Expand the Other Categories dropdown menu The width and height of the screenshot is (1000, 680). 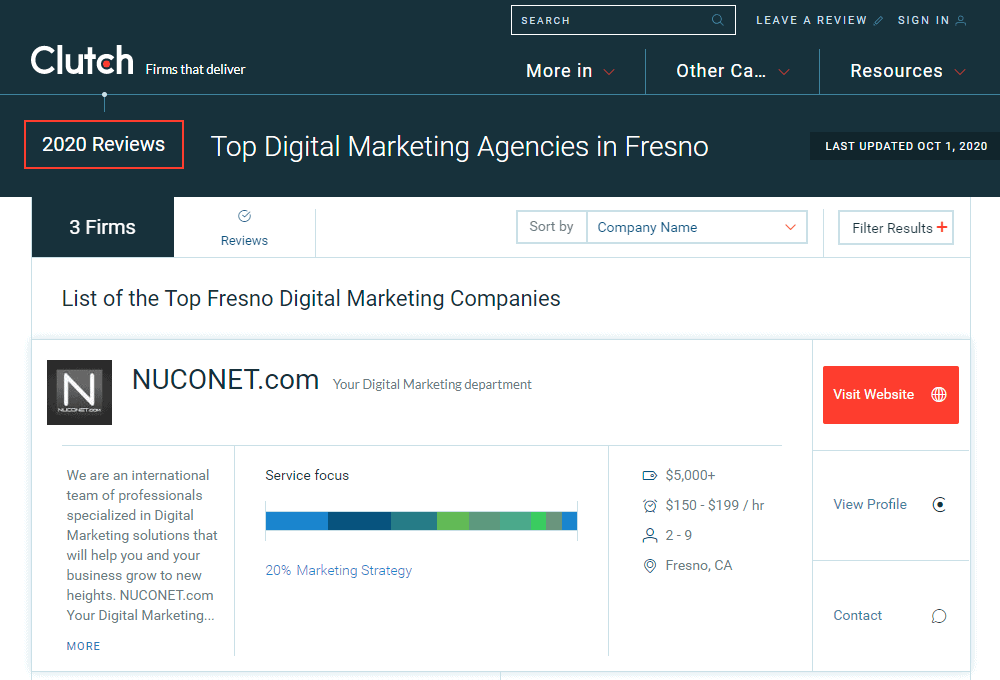coord(733,71)
